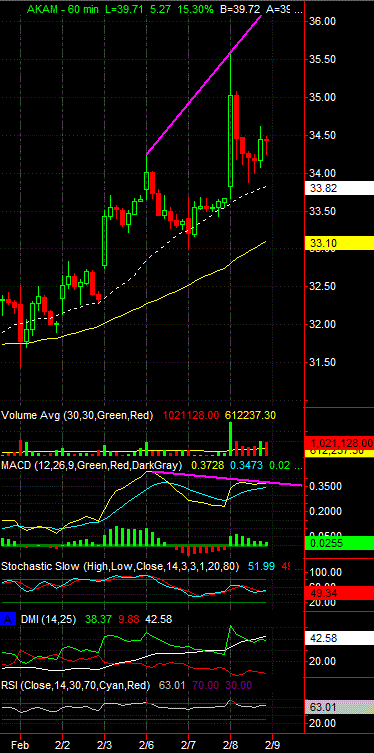Select the magenta divergence line on MACD

pos(226,478)
